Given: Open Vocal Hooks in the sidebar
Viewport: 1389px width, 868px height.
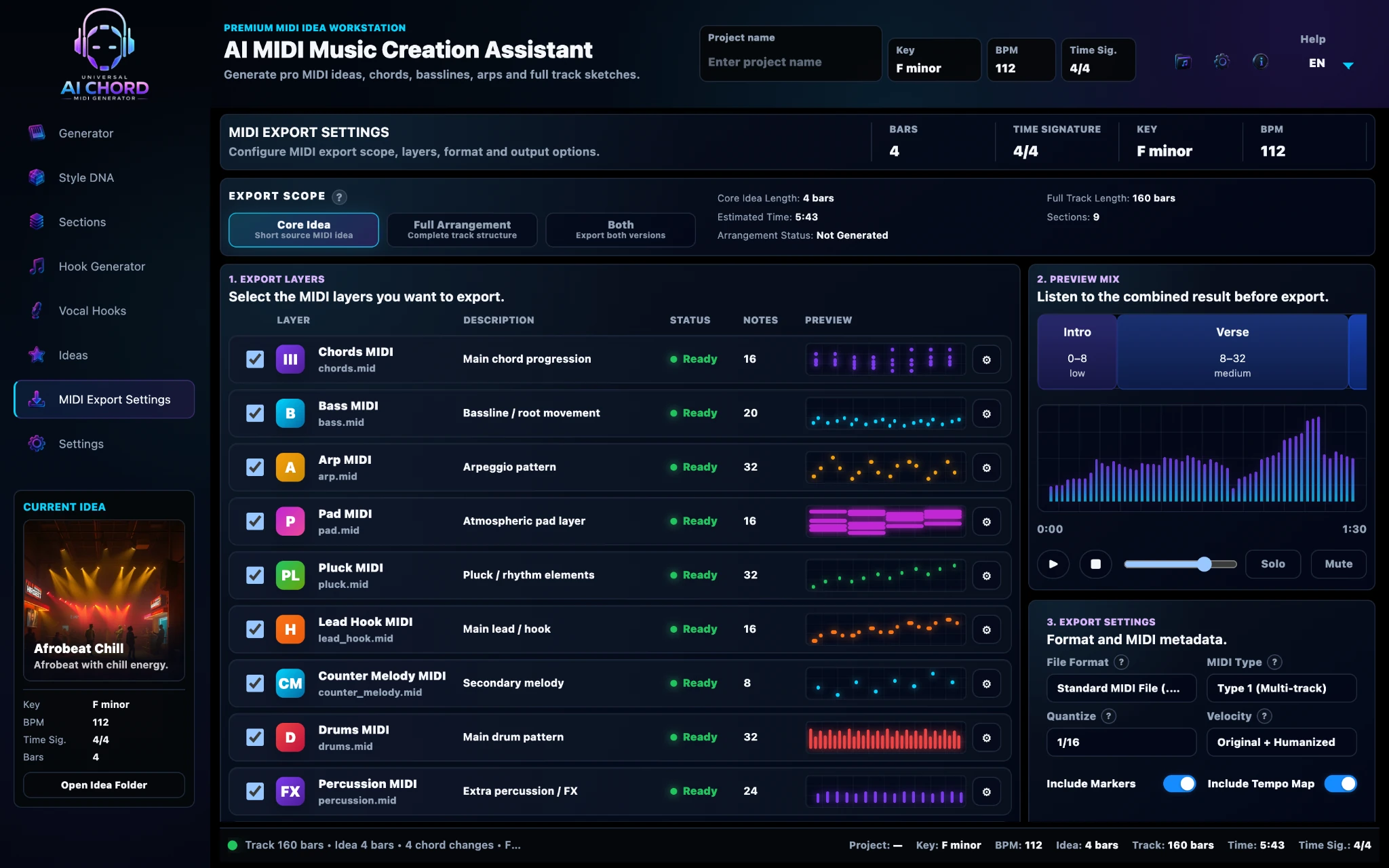Looking at the screenshot, I should tap(104, 311).
